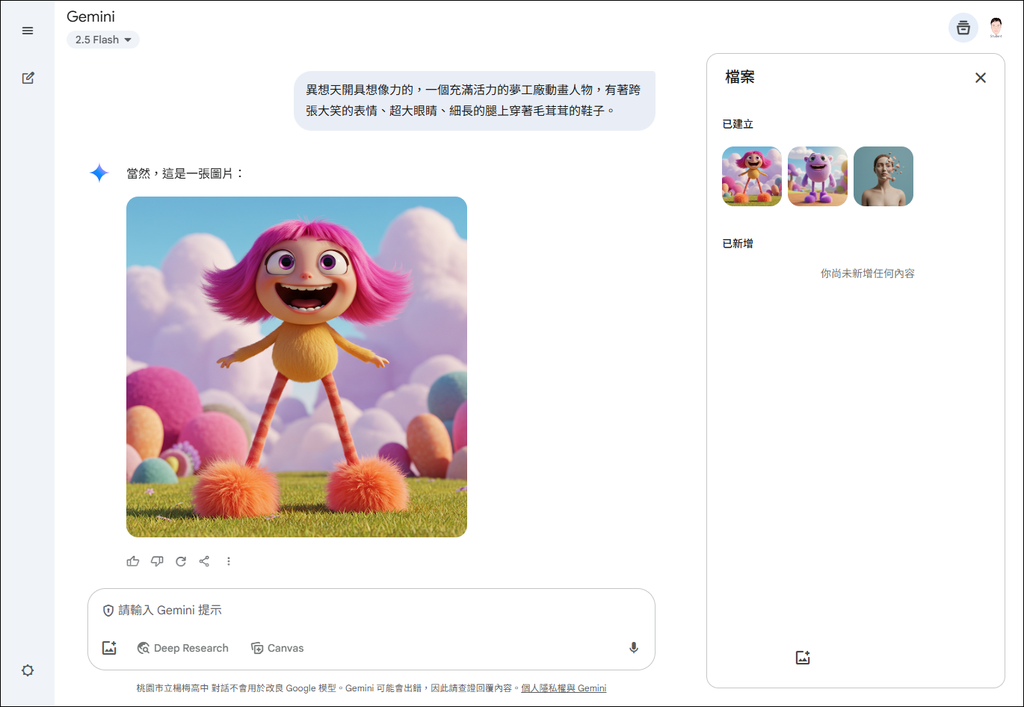Viewport: 1024px width, 707px height.
Task: Click the thumbs down icon under the image
Action: (x=157, y=561)
